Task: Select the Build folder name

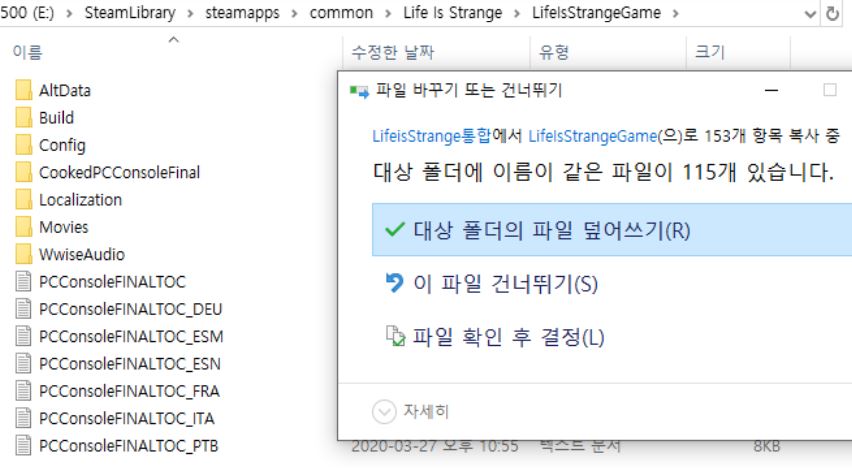Action: pos(56,117)
